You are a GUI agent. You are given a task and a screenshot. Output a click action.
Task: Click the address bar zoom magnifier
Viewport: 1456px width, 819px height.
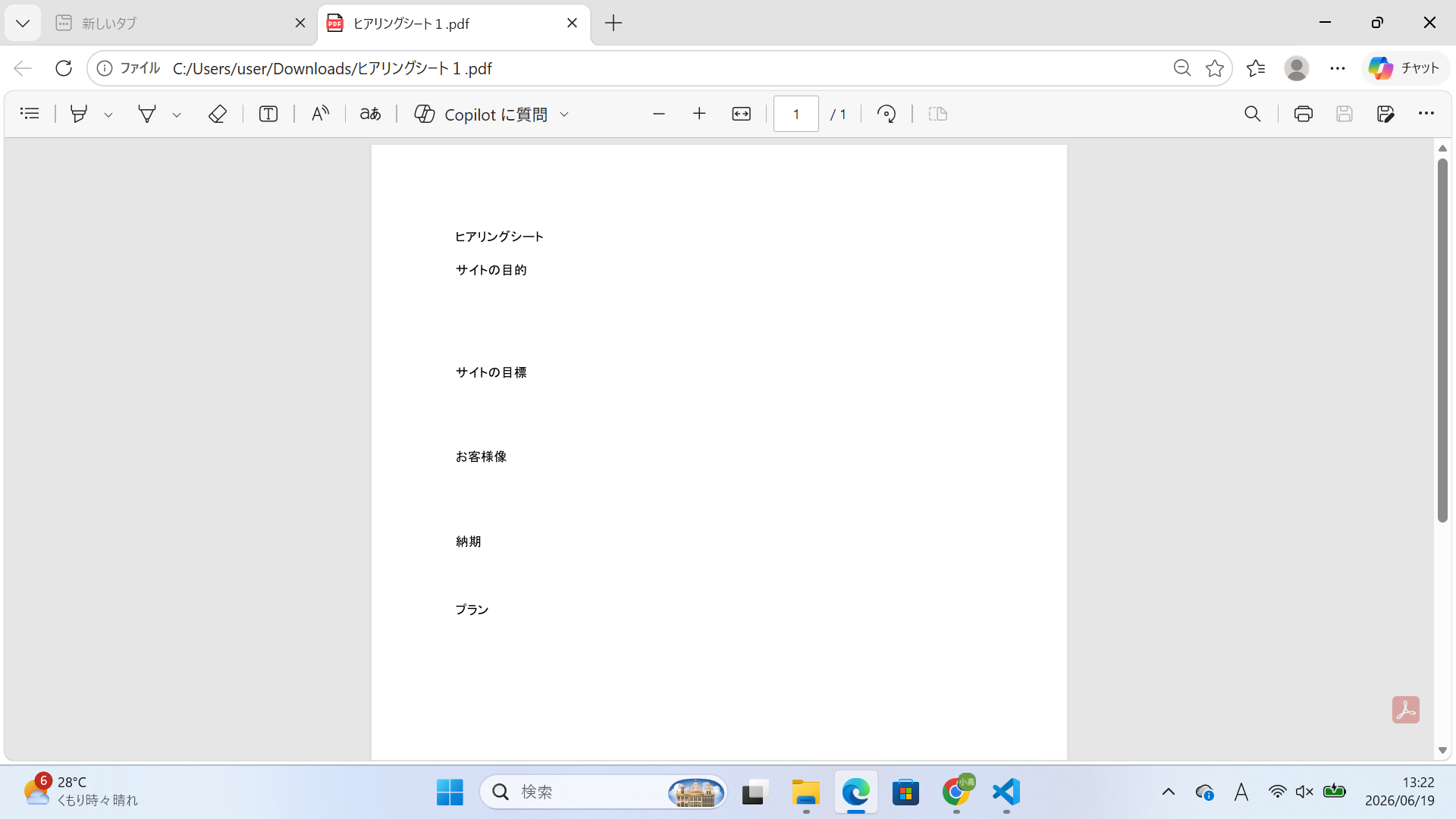[1181, 68]
